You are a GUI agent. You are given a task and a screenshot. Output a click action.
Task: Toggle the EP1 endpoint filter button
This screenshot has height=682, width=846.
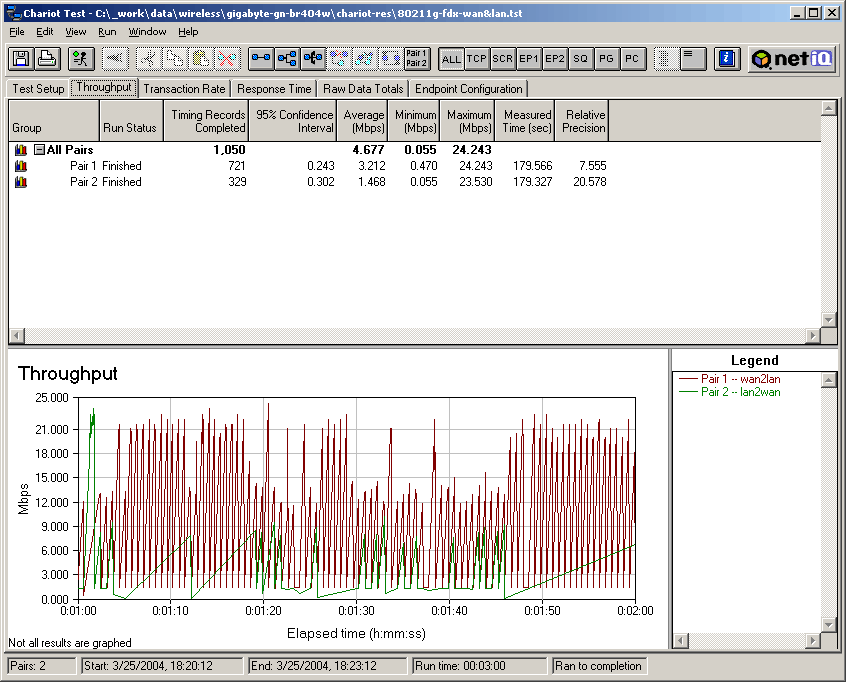point(529,59)
